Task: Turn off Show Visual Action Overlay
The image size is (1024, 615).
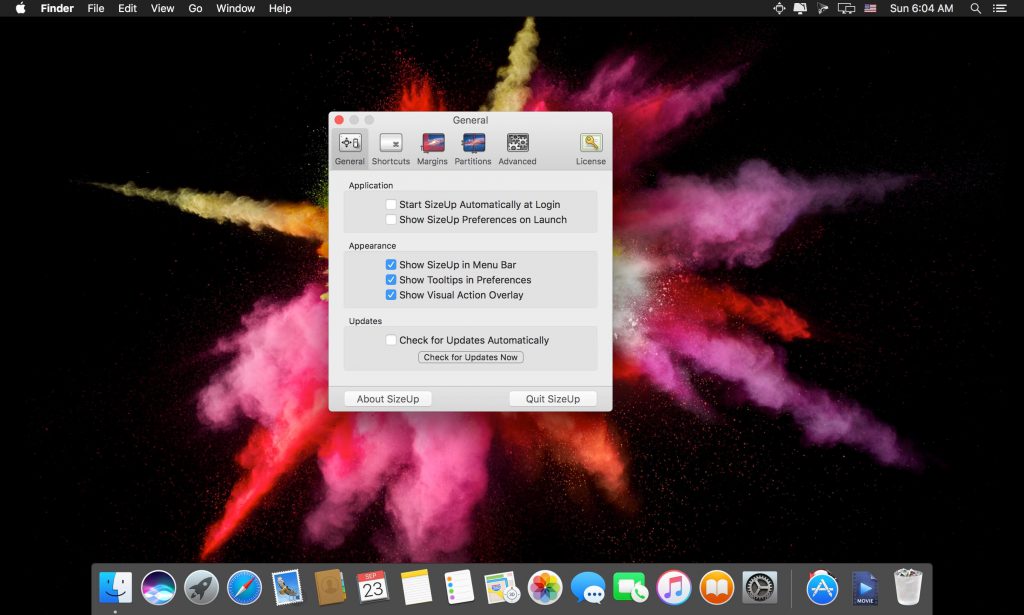Action: (391, 295)
